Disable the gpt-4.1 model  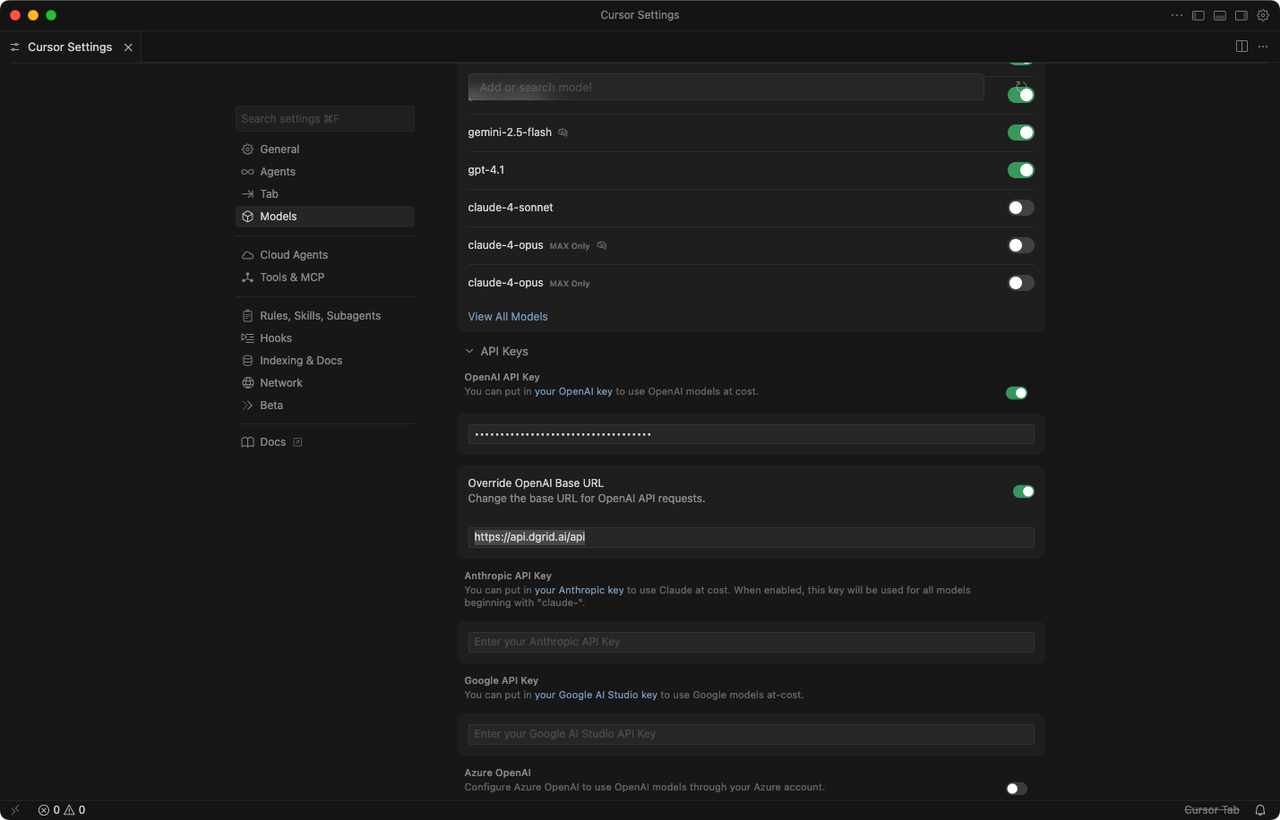(x=1020, y=170)
